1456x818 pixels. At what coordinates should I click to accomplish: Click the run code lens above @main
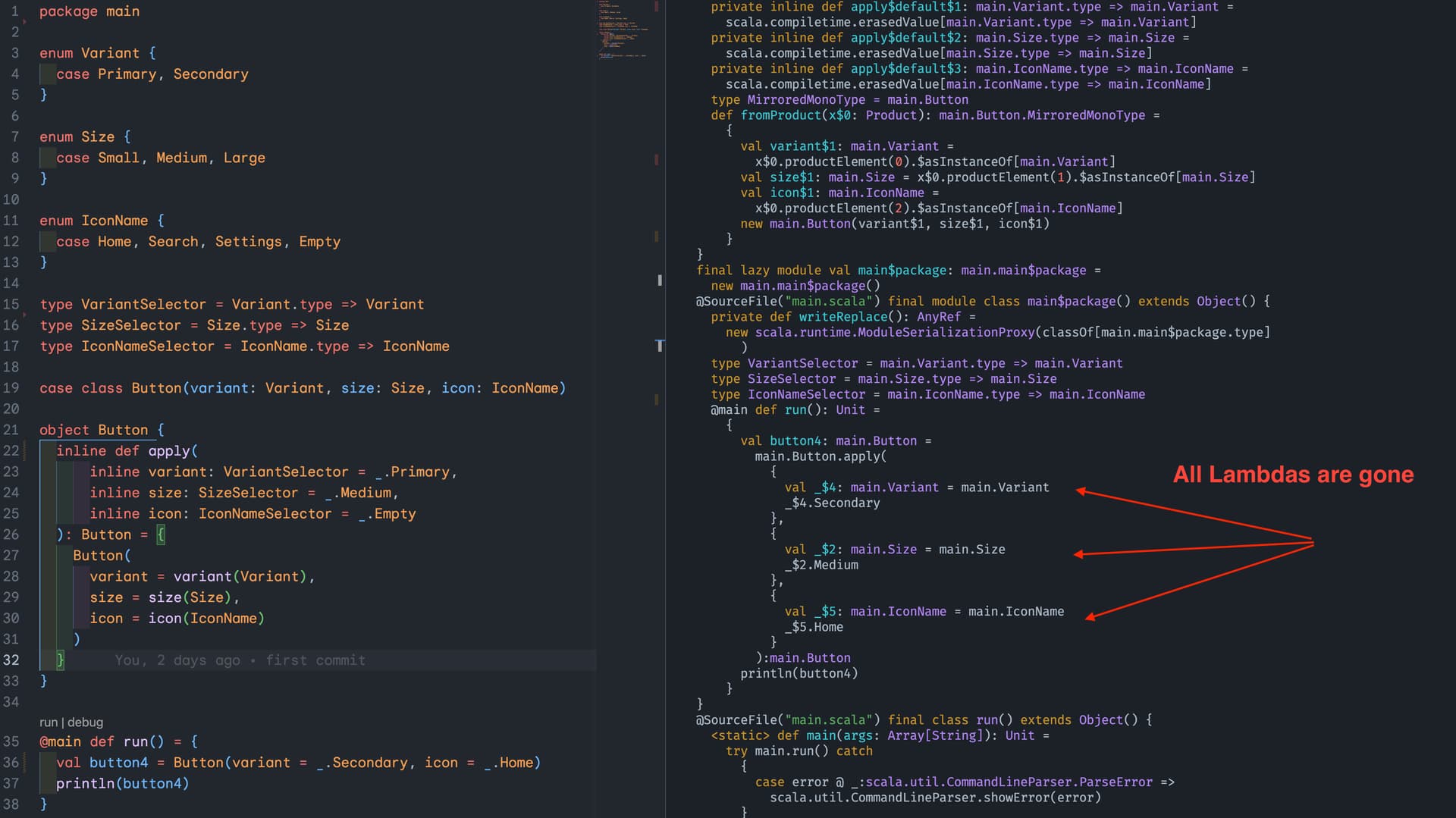coord(48,722)
